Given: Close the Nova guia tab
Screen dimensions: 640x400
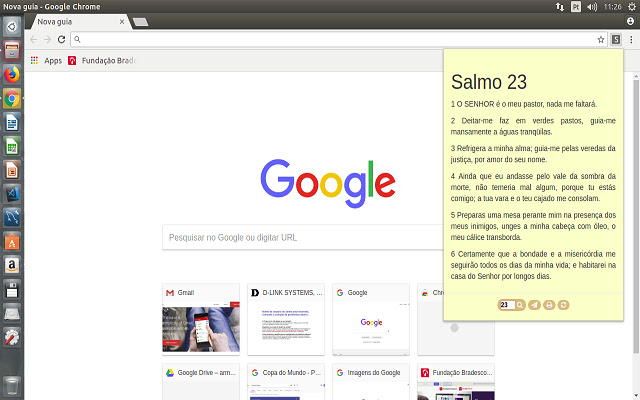Looking at the screenshot, I should tap(122, 22).
